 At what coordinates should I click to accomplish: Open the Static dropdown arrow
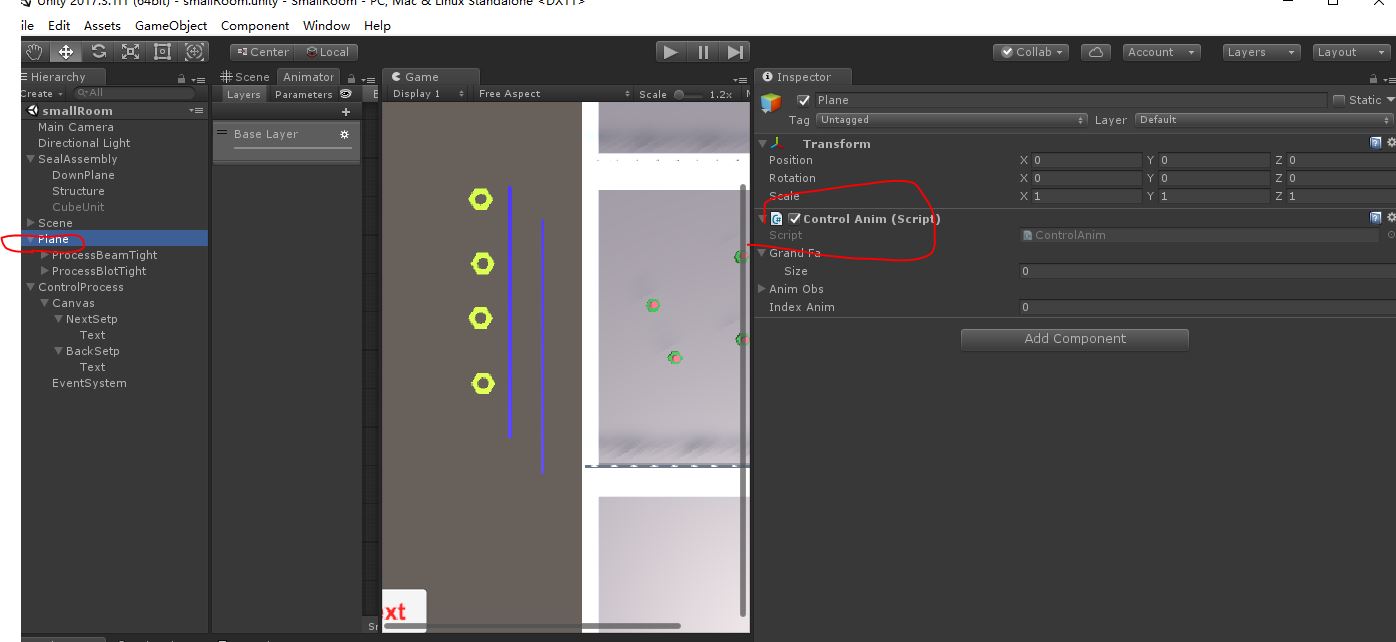coord(1390,100)
